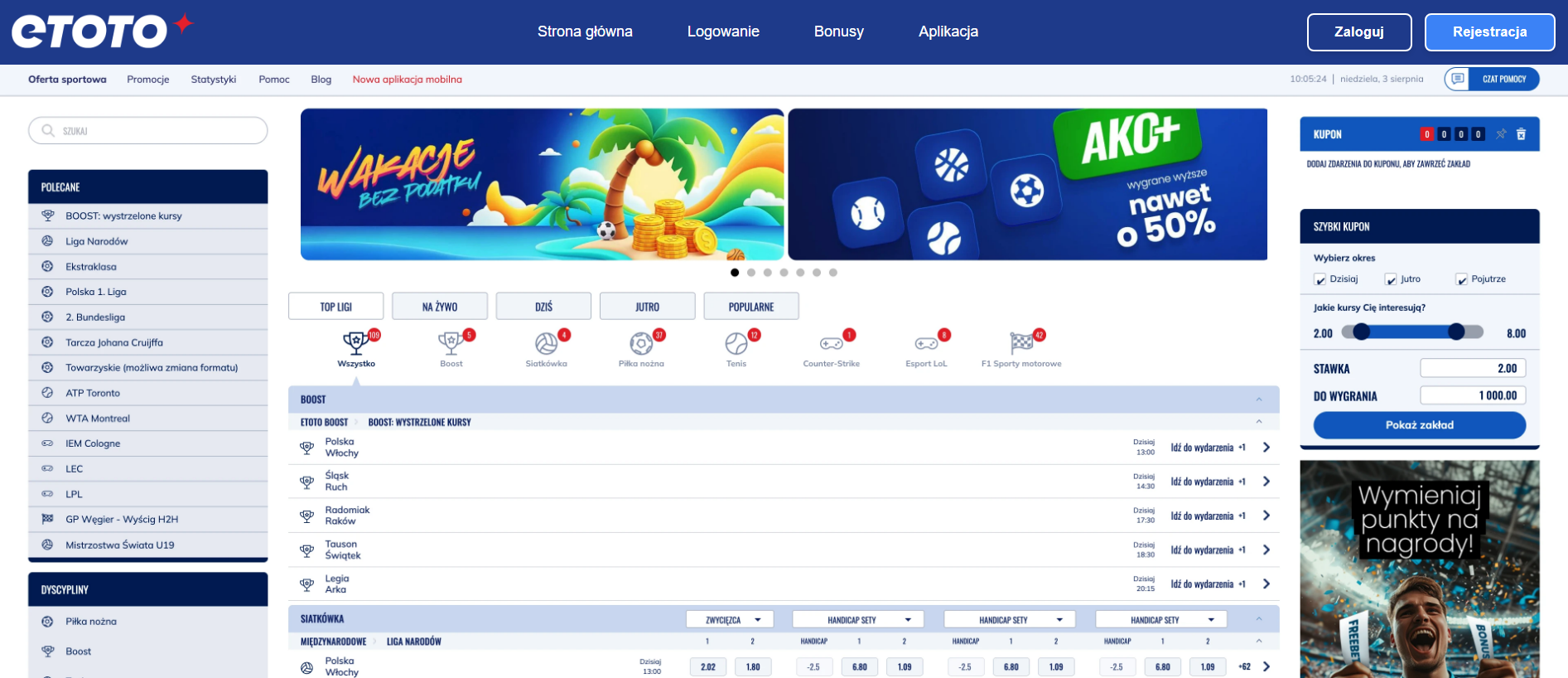Open IEM Cologne esport item
Viewport: 1568px width, 678px height.
coord(147,443)
